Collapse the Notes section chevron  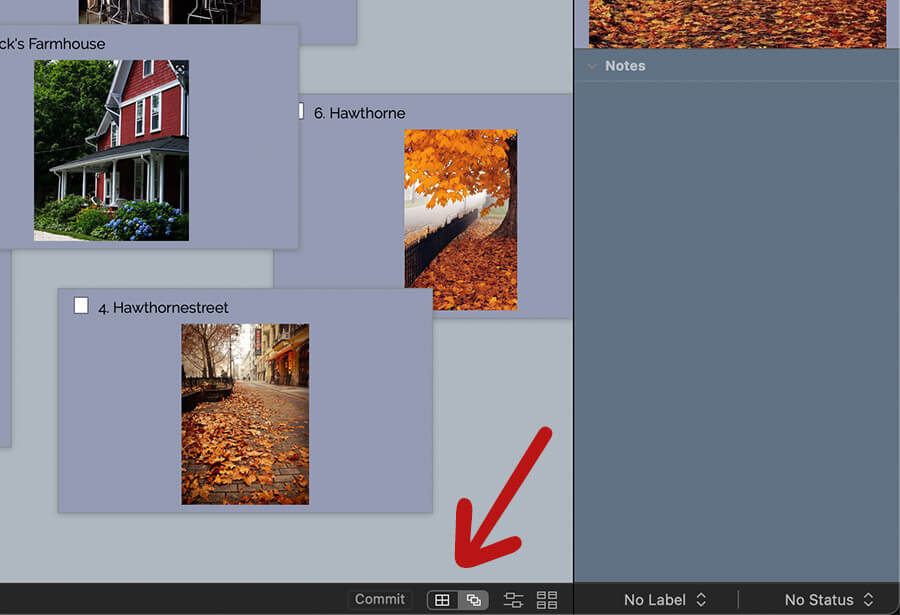592,66
